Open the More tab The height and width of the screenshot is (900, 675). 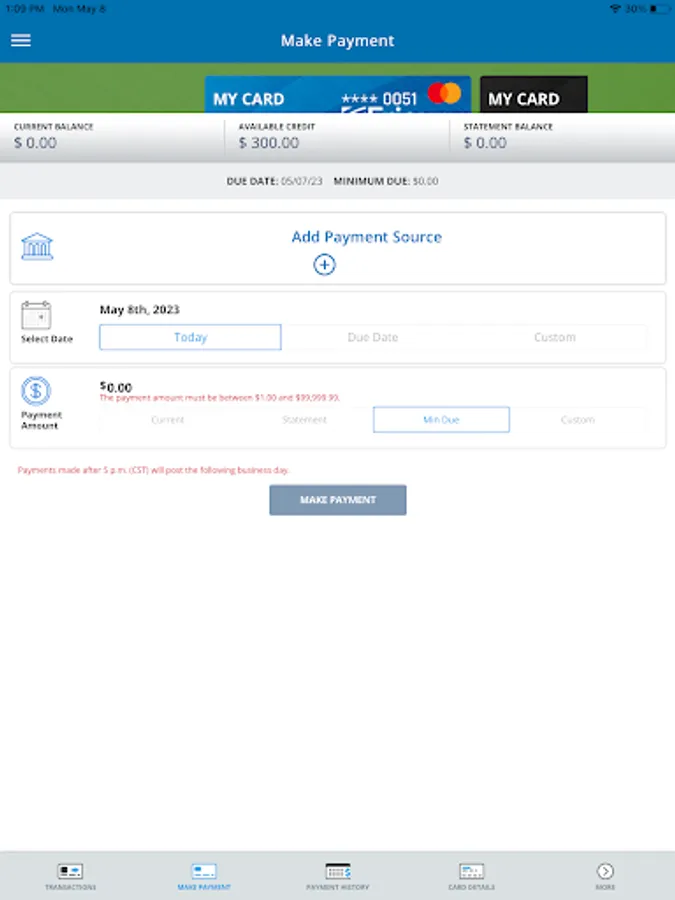point(605,876)
